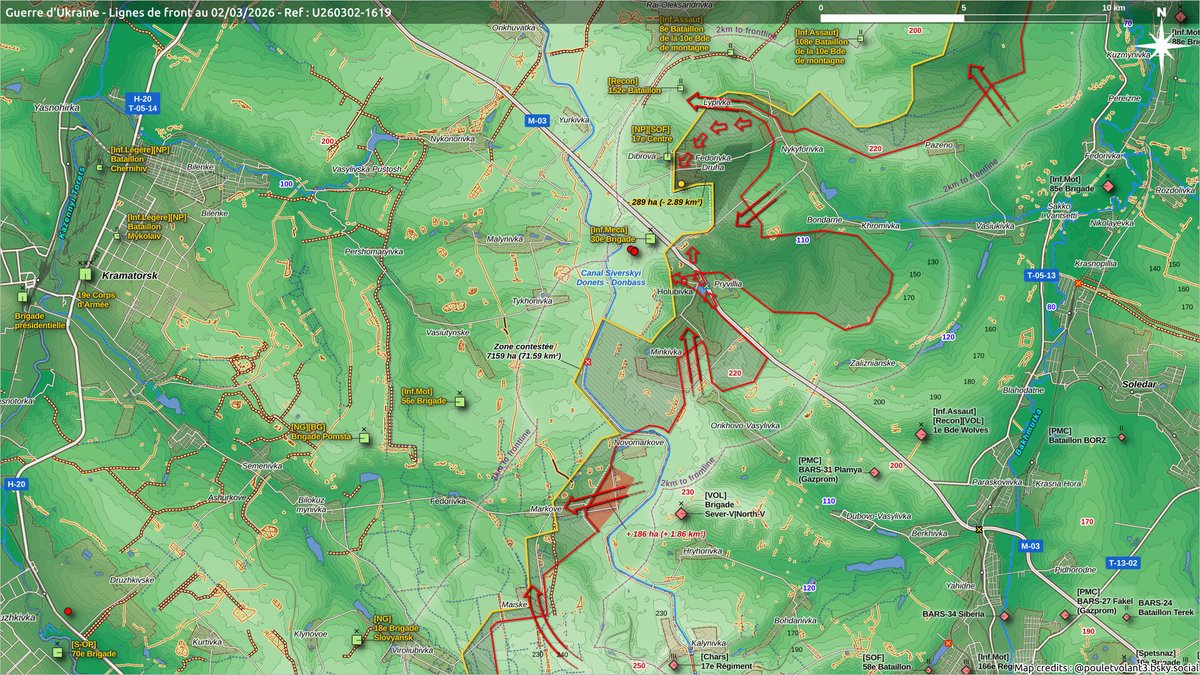This screenshot has height=675, width=1200.
Task: Select the 18e Brigade Slovyansk marker
Action: pyautogui.click(x=357, y=640)
